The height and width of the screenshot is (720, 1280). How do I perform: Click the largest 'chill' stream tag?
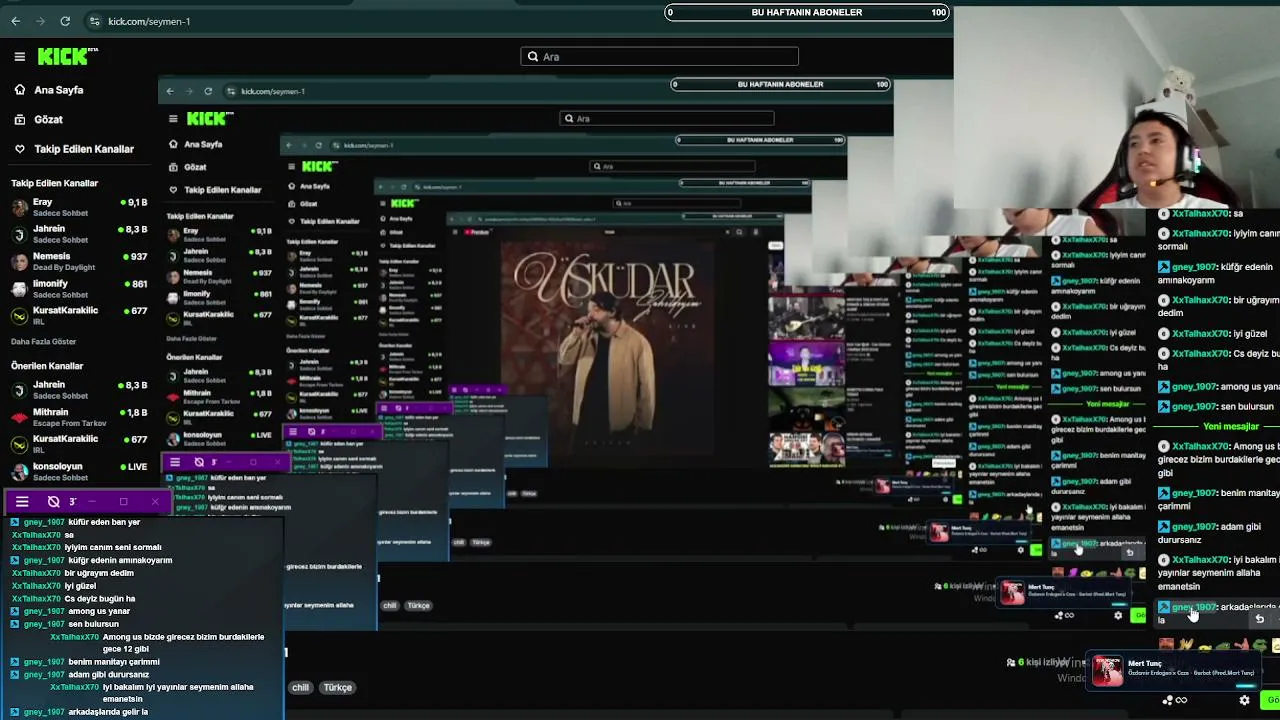300,688
